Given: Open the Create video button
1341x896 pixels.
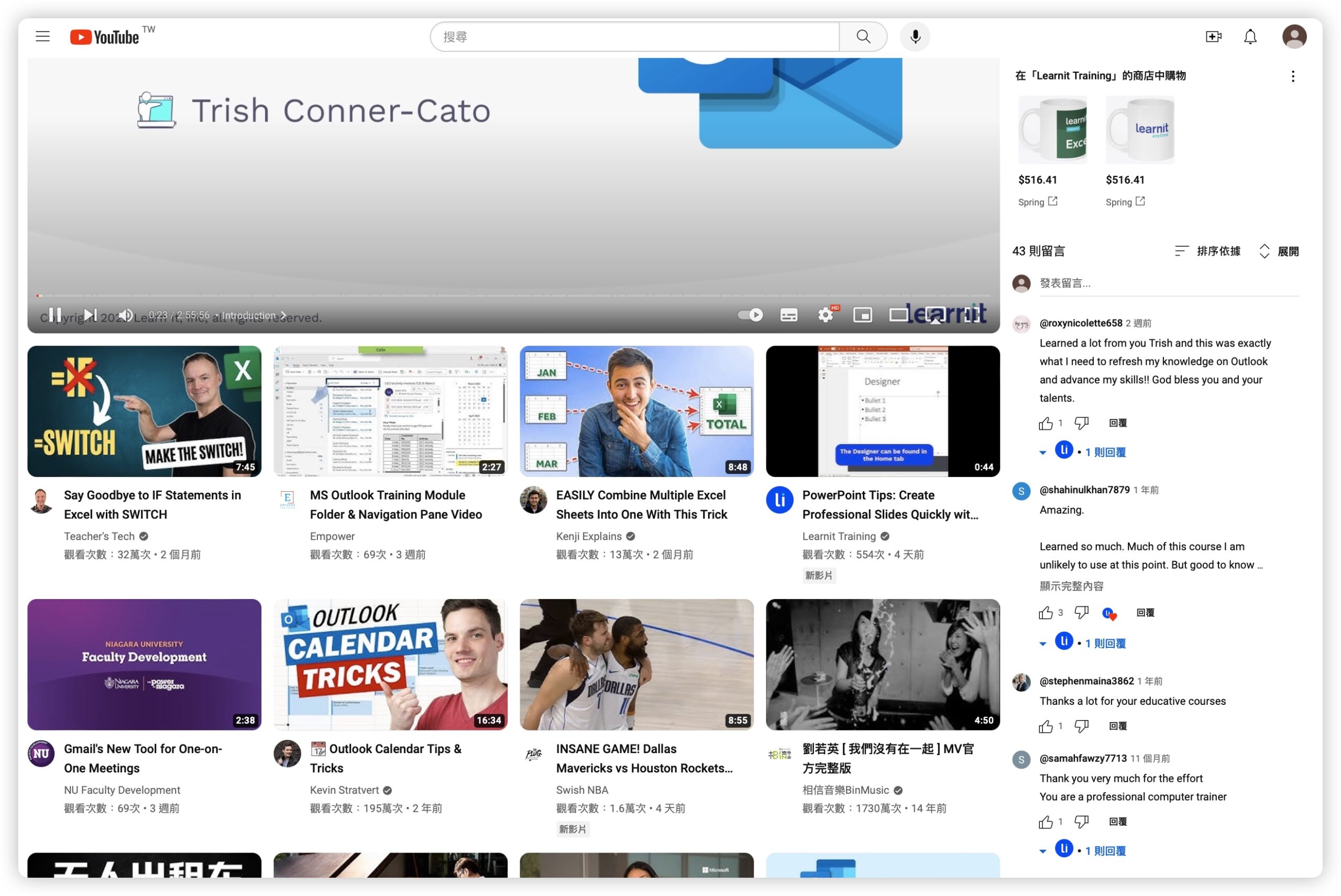Looking at the screenshot, I should point(1213,37).
